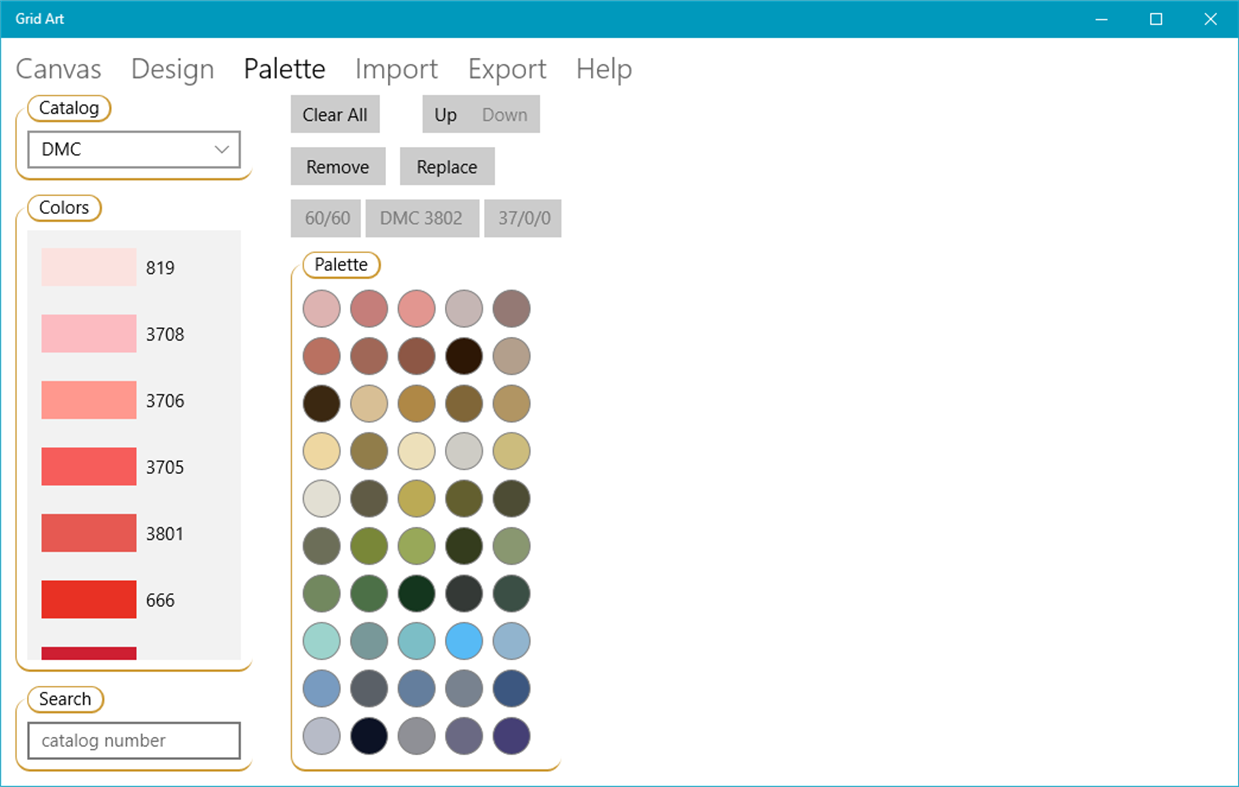This screenshot has height=787, width=1239.
Task: Open the Catalog dropdown
Action: [x=134, y=149]
